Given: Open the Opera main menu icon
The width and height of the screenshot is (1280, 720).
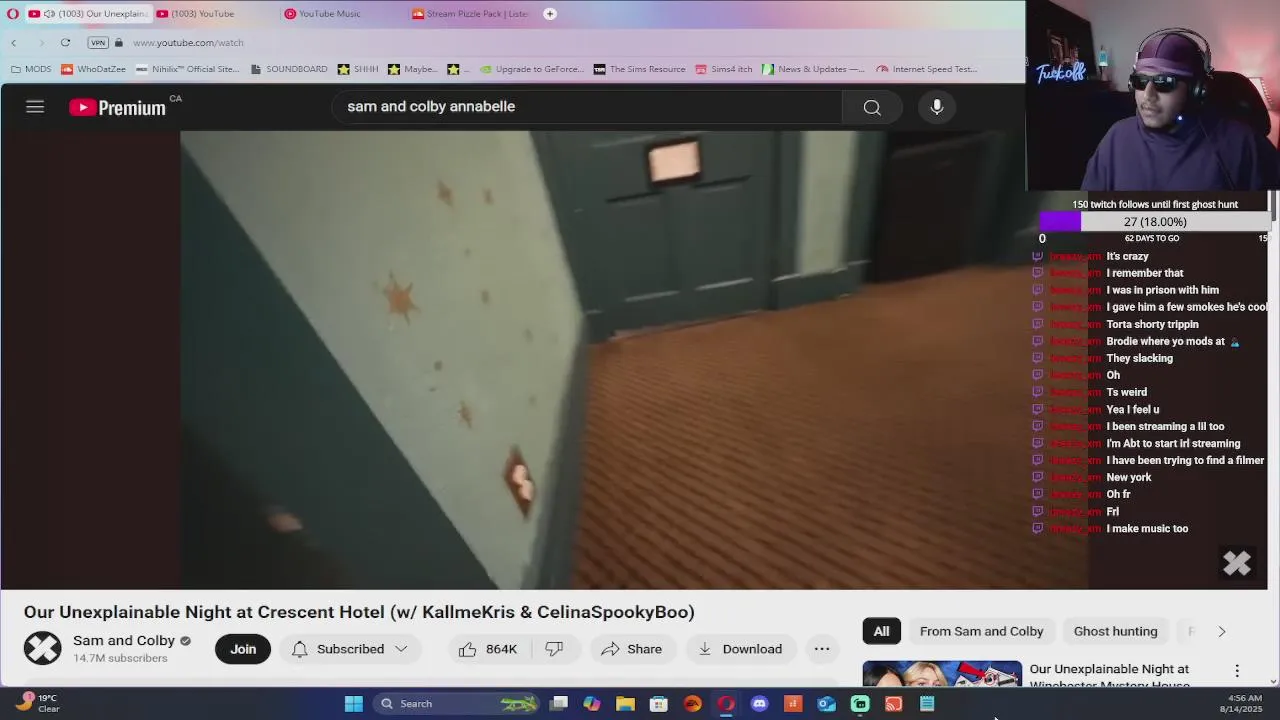Looking at the screenshot, I should pos(13,14).
